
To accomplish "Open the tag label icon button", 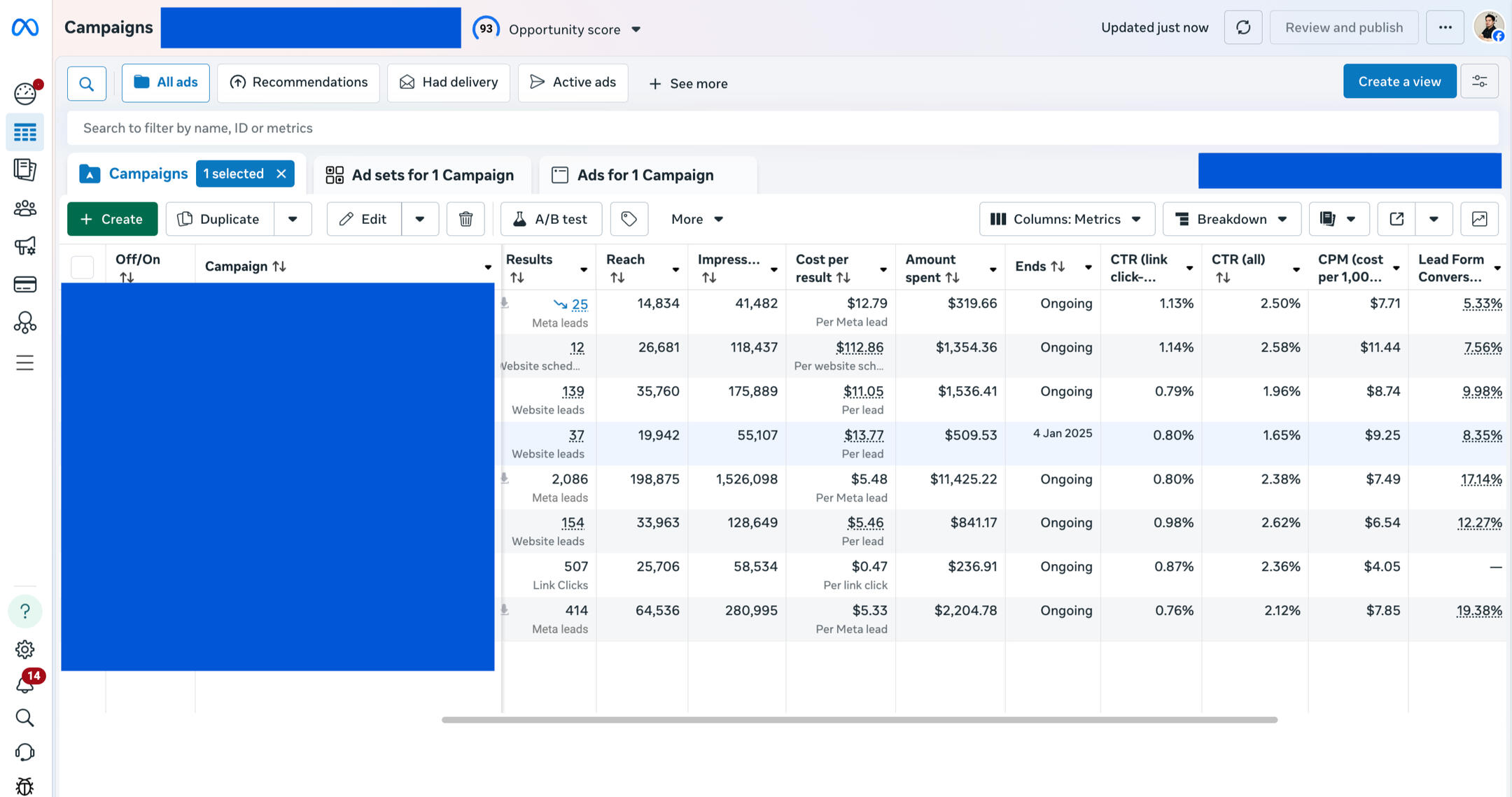I will click(629, 219).
